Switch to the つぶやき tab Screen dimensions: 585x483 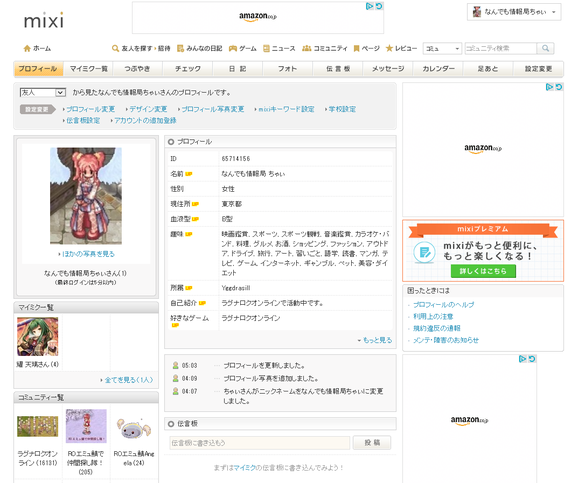(x=137, y=69)
